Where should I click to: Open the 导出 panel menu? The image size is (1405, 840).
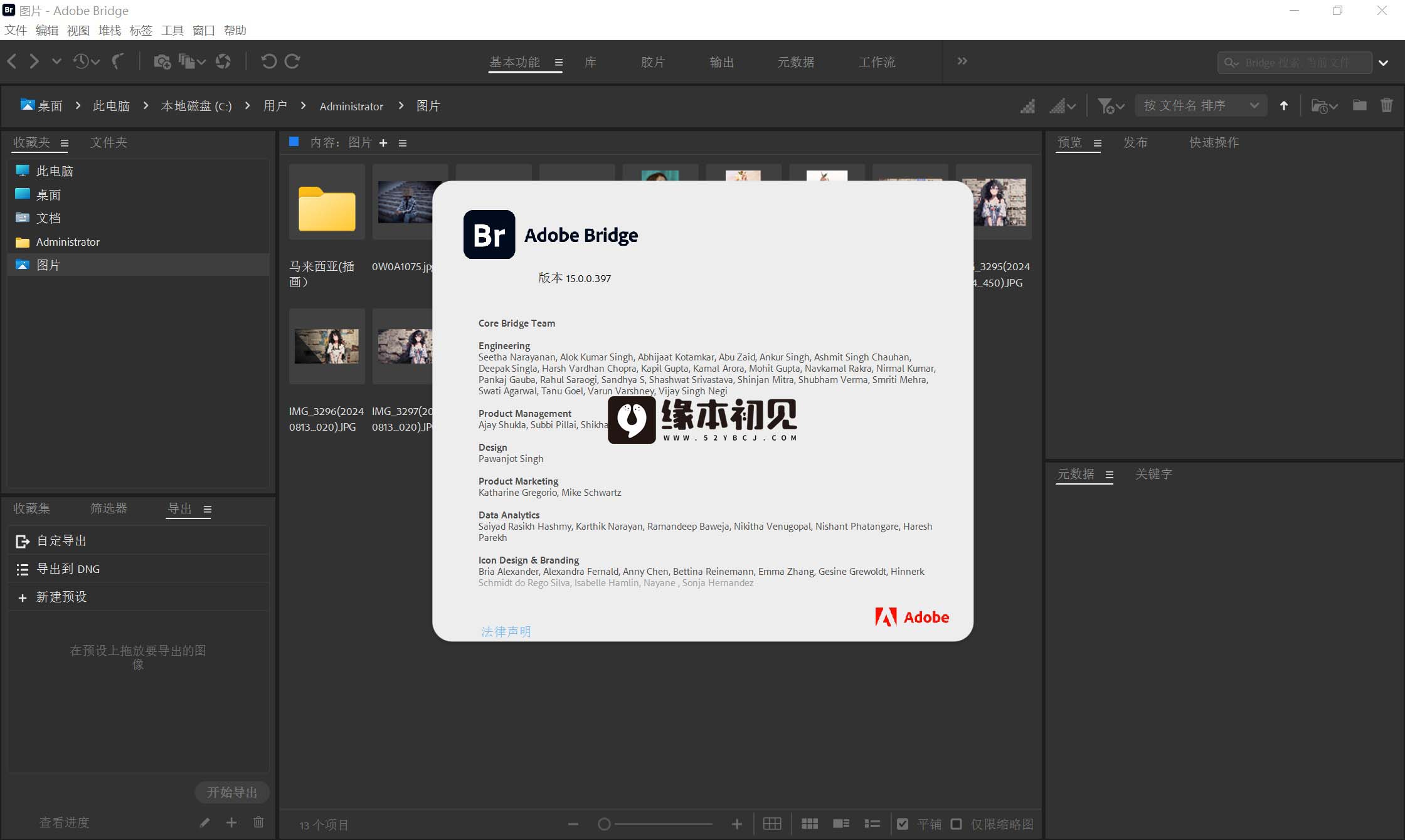tap(207, 509)
